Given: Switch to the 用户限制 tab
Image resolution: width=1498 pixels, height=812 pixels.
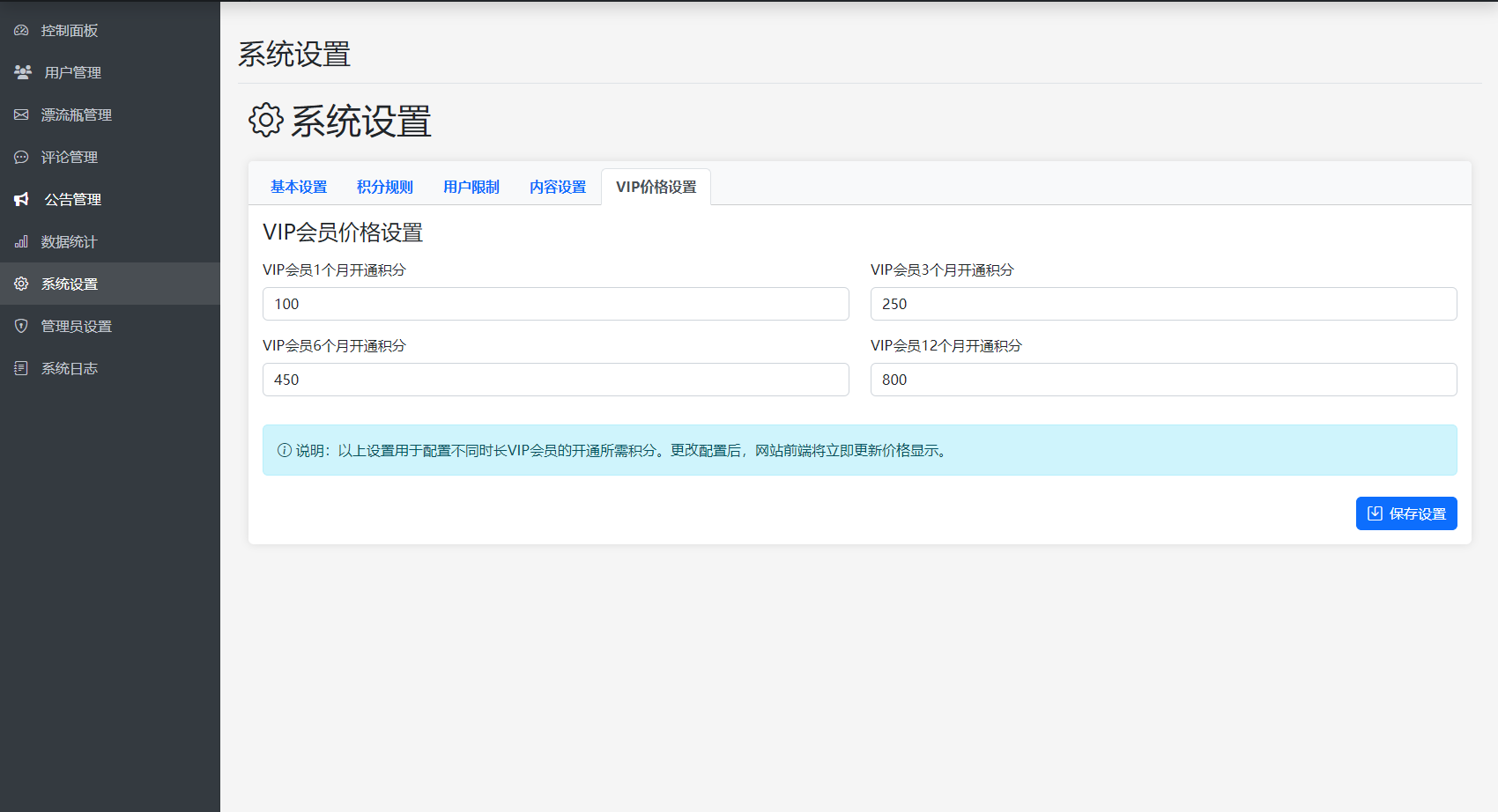Looking at the screenshot, I should (x=471, y=186).
